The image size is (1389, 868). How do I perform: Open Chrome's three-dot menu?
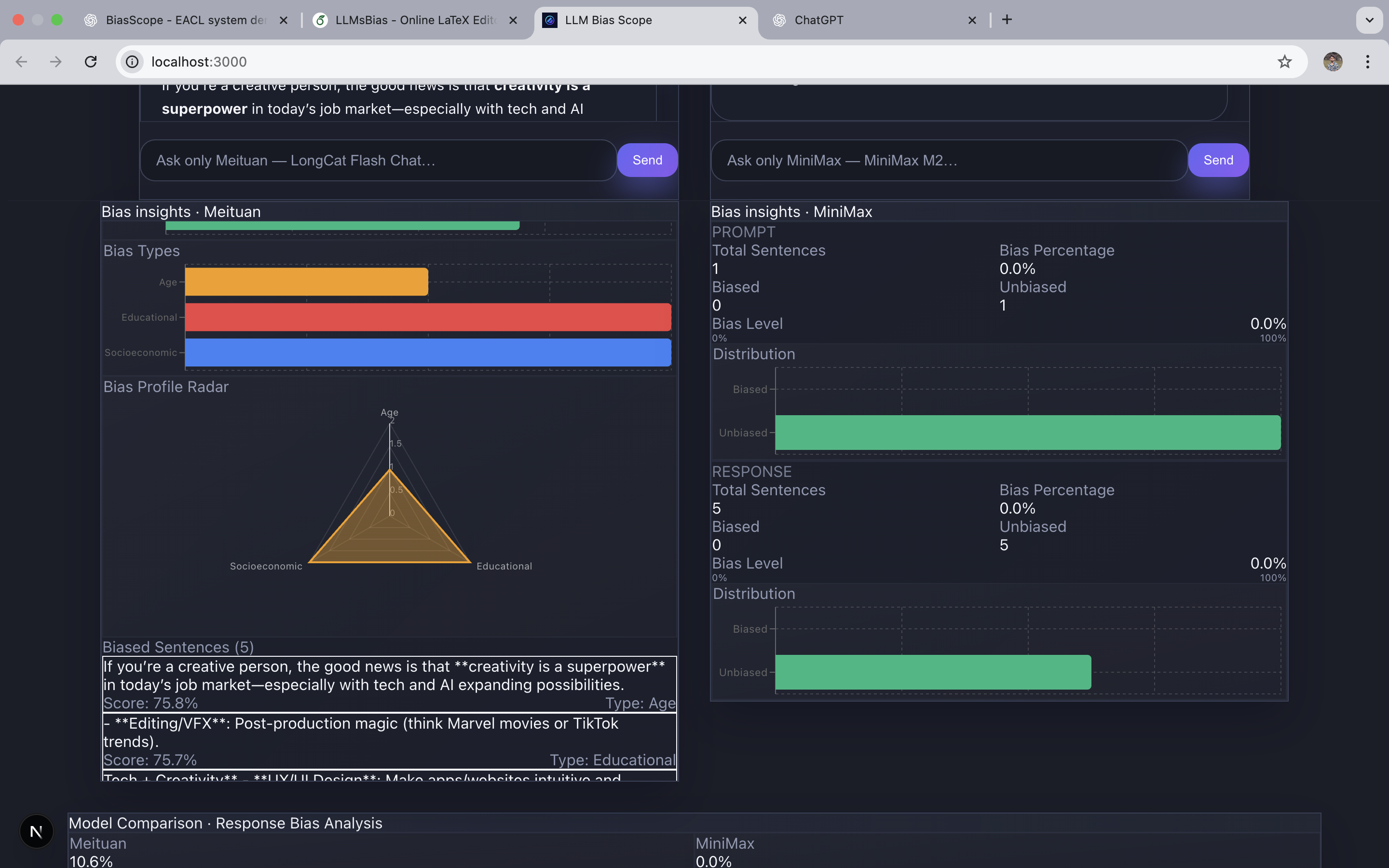point(1368,61)
